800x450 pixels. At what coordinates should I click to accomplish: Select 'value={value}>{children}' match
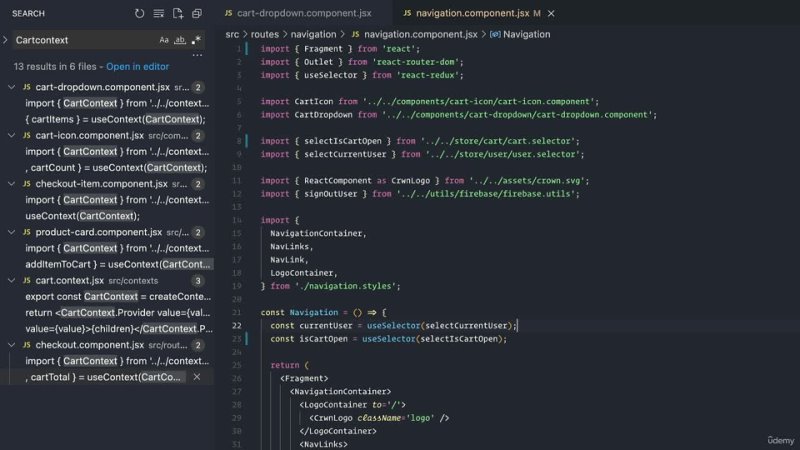coord(119,329)
